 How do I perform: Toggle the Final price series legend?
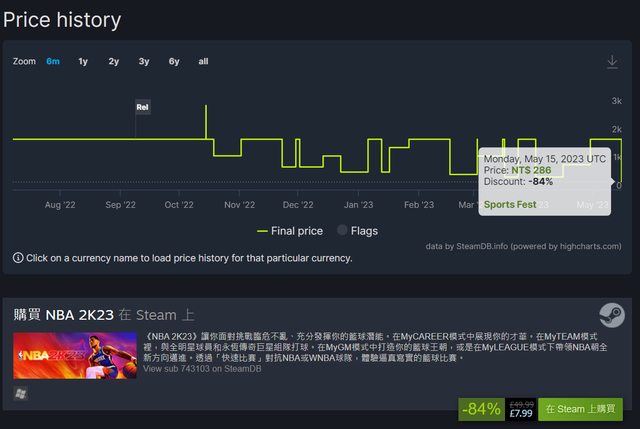(290, 231)
